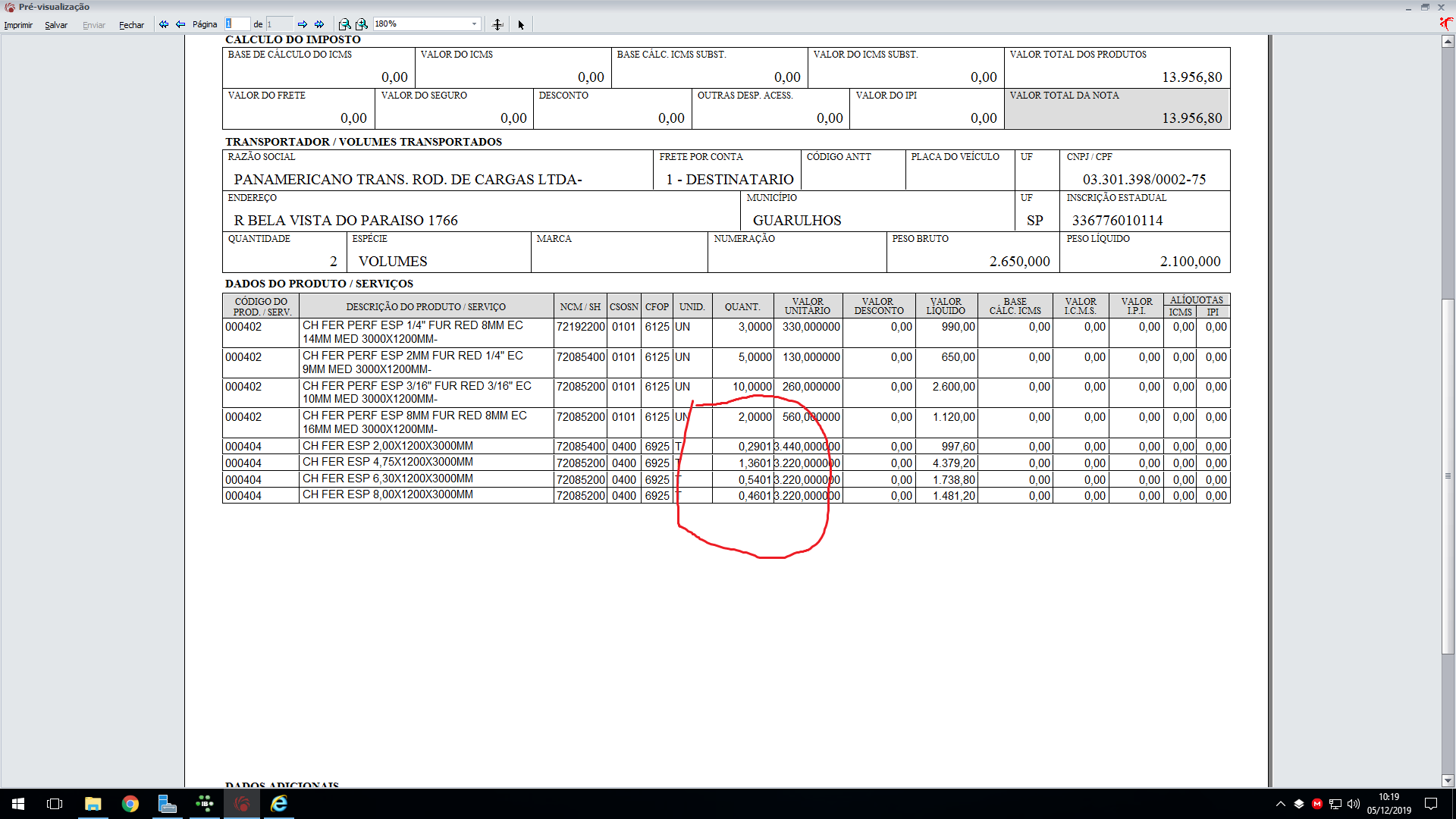Screen dimensions: 1456x819
Task: Click the município GUARULHOS
Action: click(797, 221)
